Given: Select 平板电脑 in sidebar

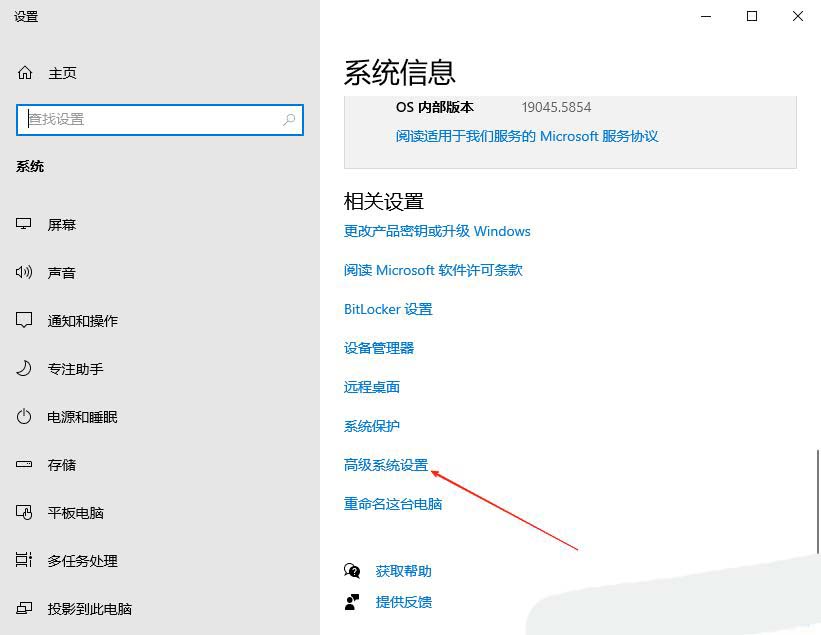Looking at the screenshot, I should pyautogui.click(x=75, y=513).
